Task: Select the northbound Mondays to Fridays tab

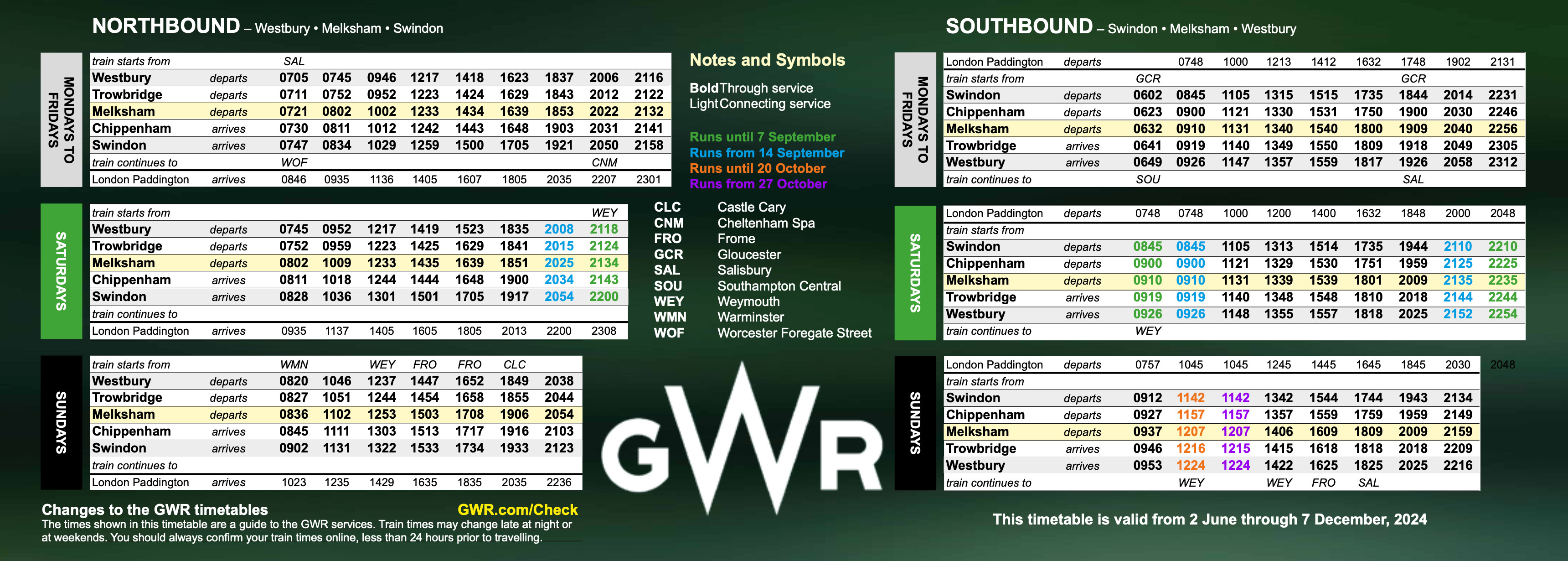Action: pos(61,120)
